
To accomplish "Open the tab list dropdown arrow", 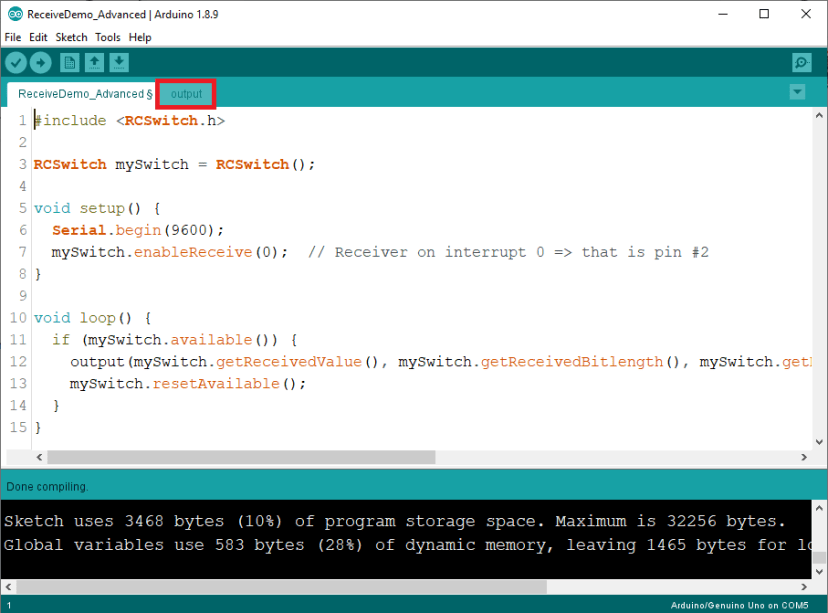I will pyautogui.click(x=797, y=91).
